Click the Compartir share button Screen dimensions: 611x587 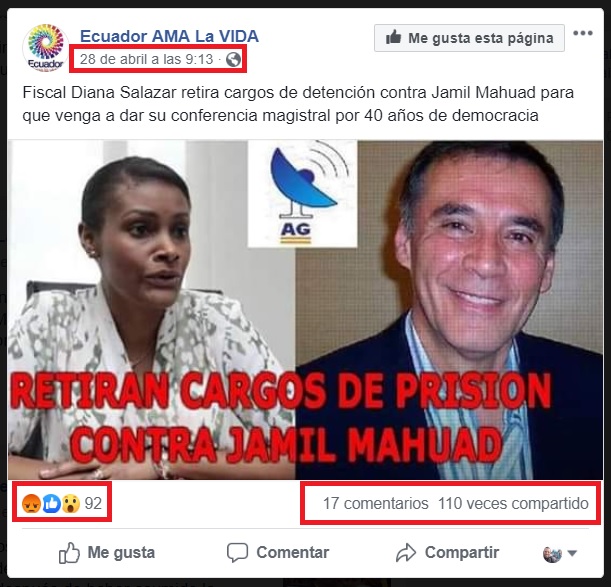point(447,552)
